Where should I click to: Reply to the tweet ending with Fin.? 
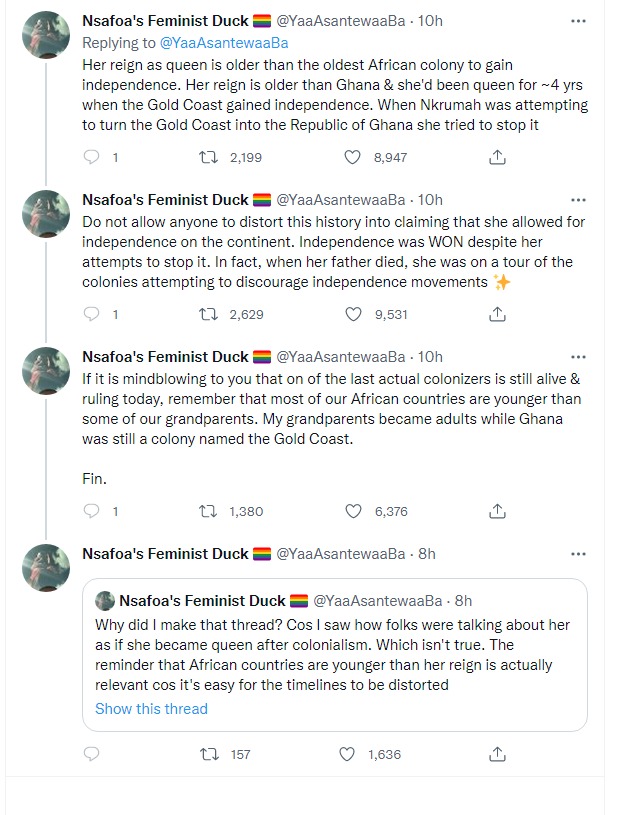pos(92,511)
